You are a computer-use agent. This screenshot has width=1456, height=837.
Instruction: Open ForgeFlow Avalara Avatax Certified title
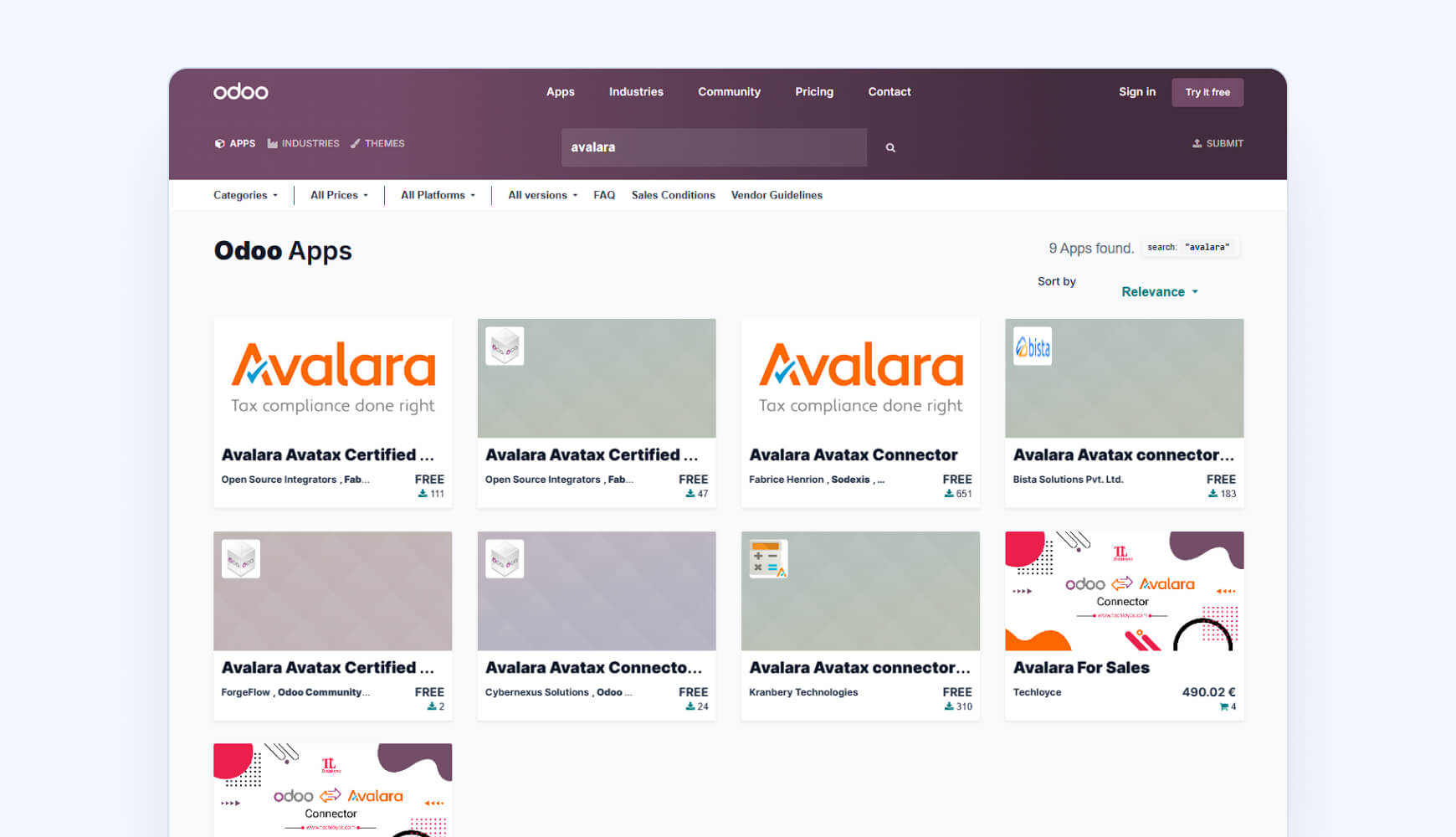coord(328,667)
